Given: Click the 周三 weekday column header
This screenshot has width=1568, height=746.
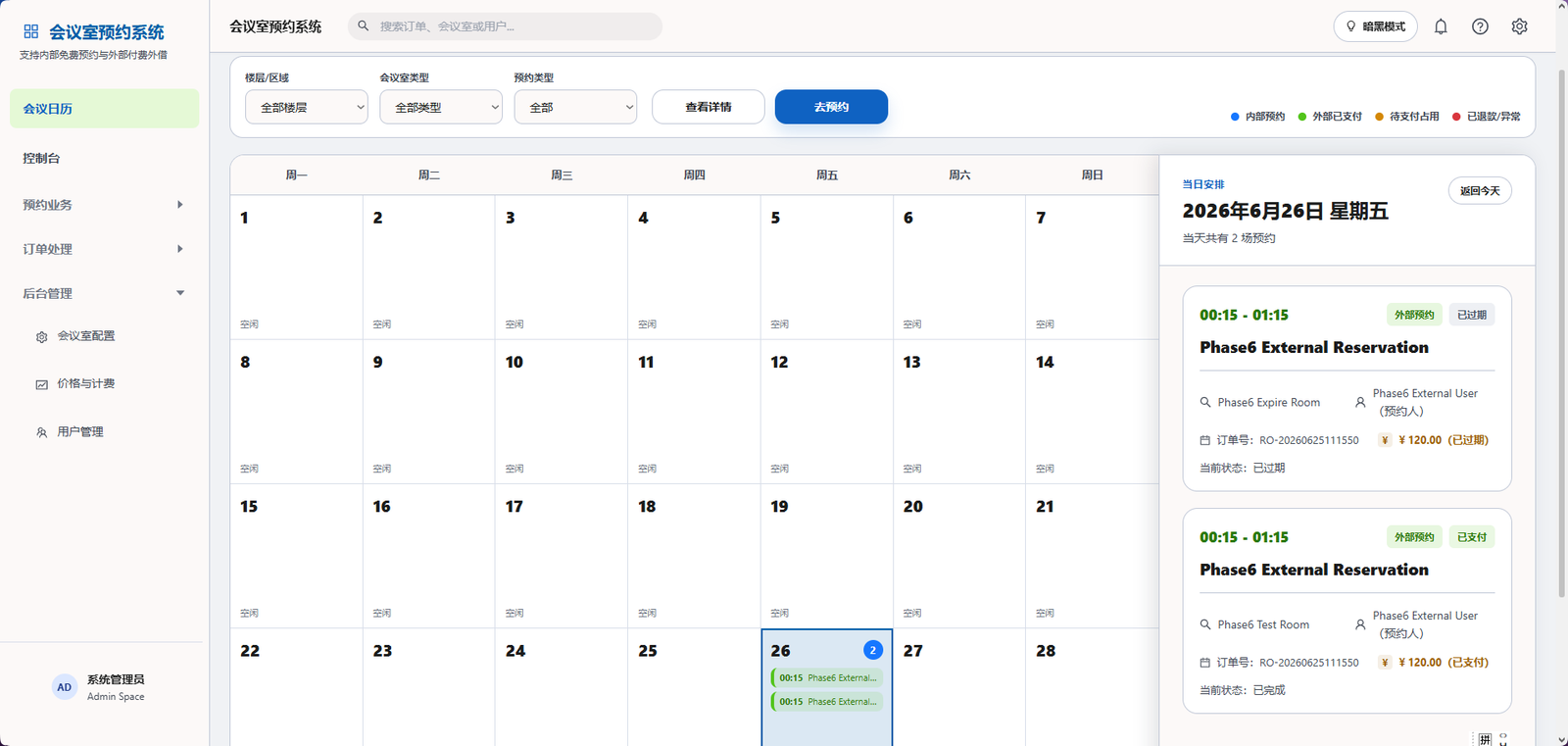Looking at the screenshot, I should [x=562, y=175].
